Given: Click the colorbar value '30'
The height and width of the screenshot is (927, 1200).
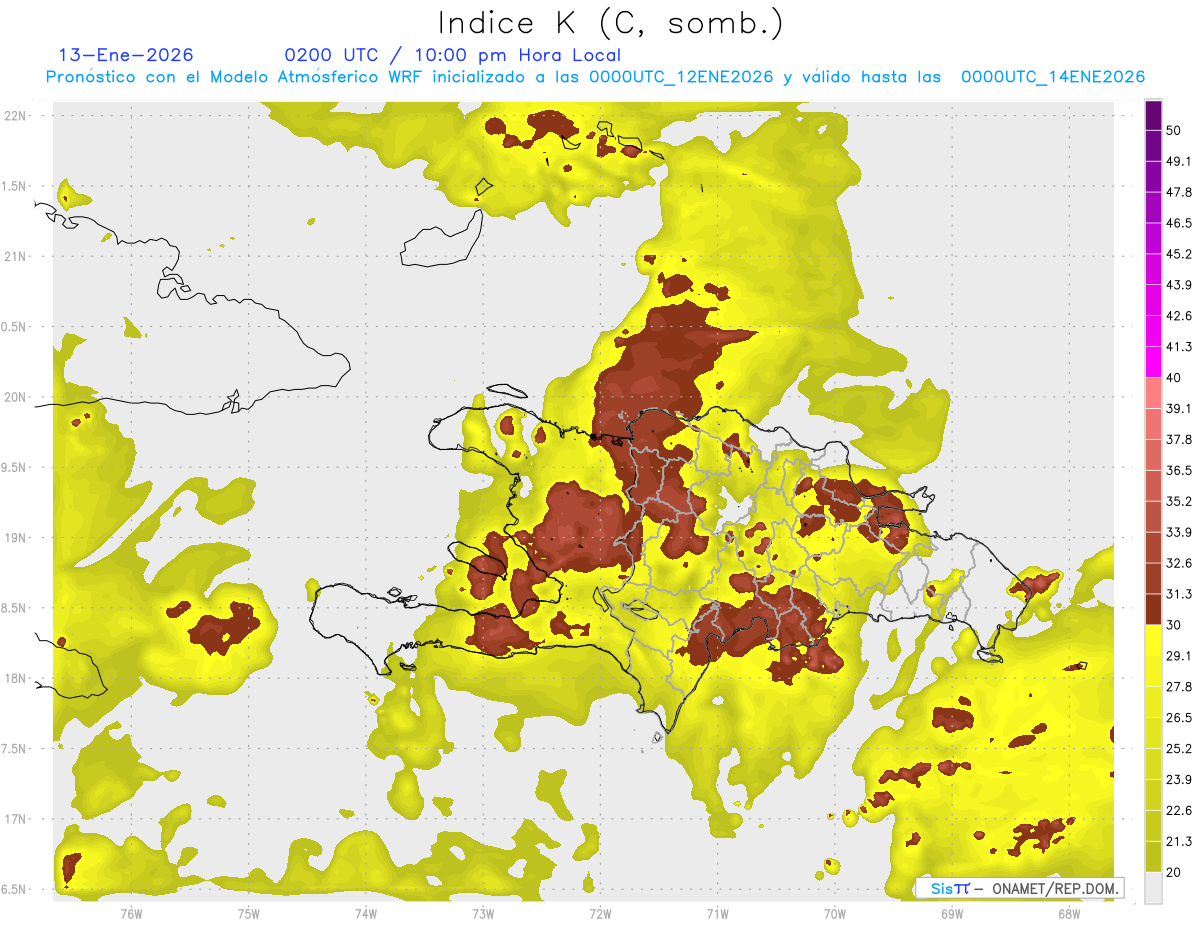Looking at the screenshot, I should click(1174, 625).
